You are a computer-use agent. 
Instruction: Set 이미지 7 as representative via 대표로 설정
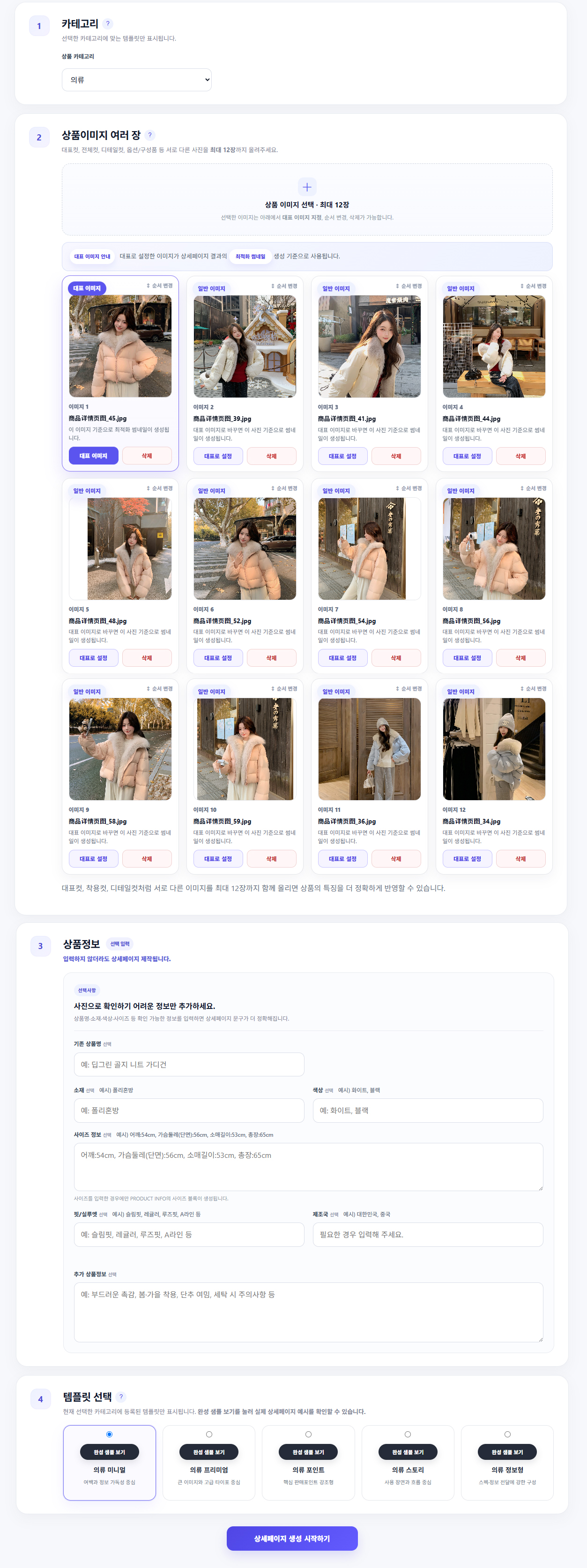343,658
